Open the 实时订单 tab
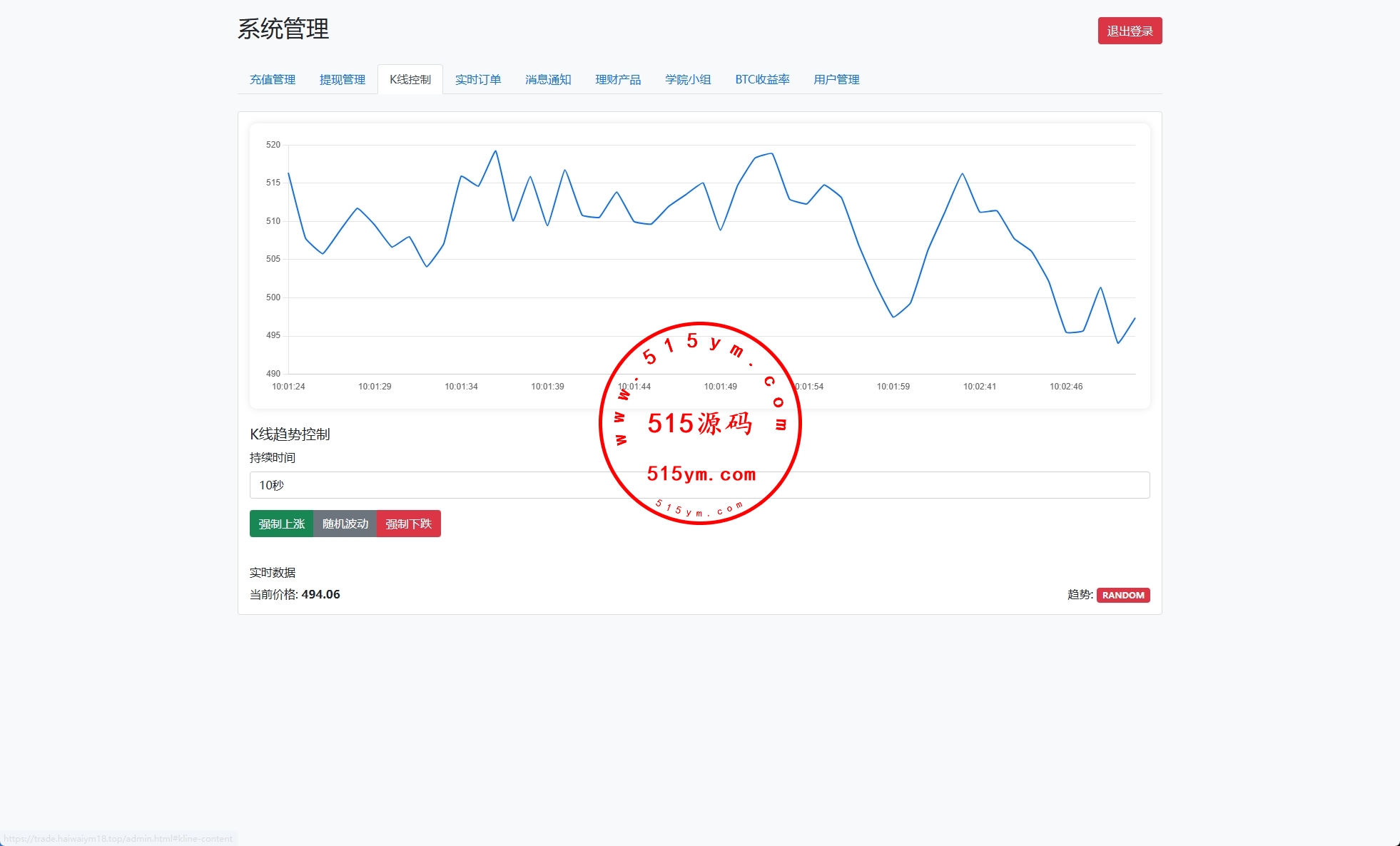This screenshot has height=846, width=1400. (477, 79)
